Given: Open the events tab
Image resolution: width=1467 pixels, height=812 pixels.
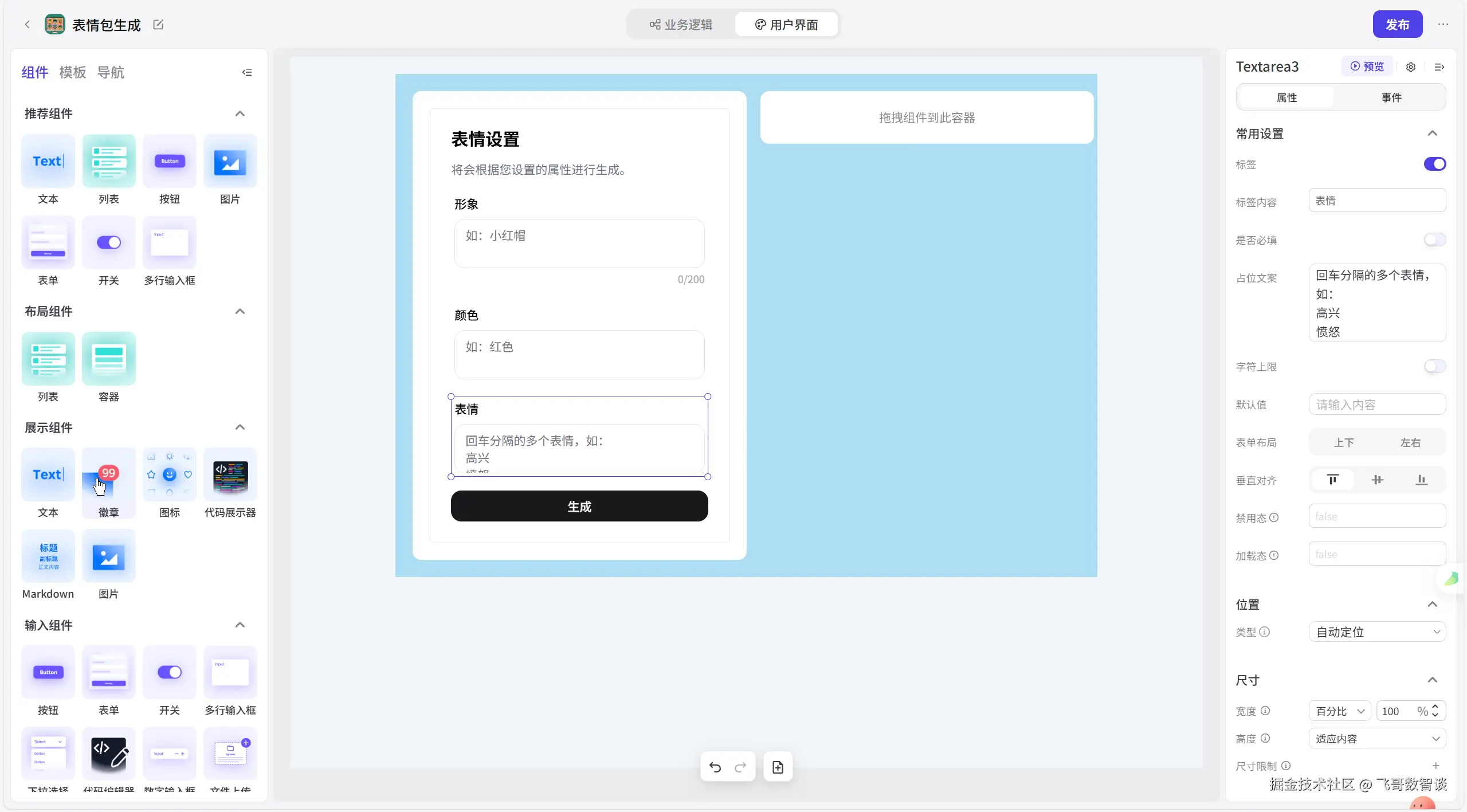Looking at the screenshot, I should point(1391,97).
